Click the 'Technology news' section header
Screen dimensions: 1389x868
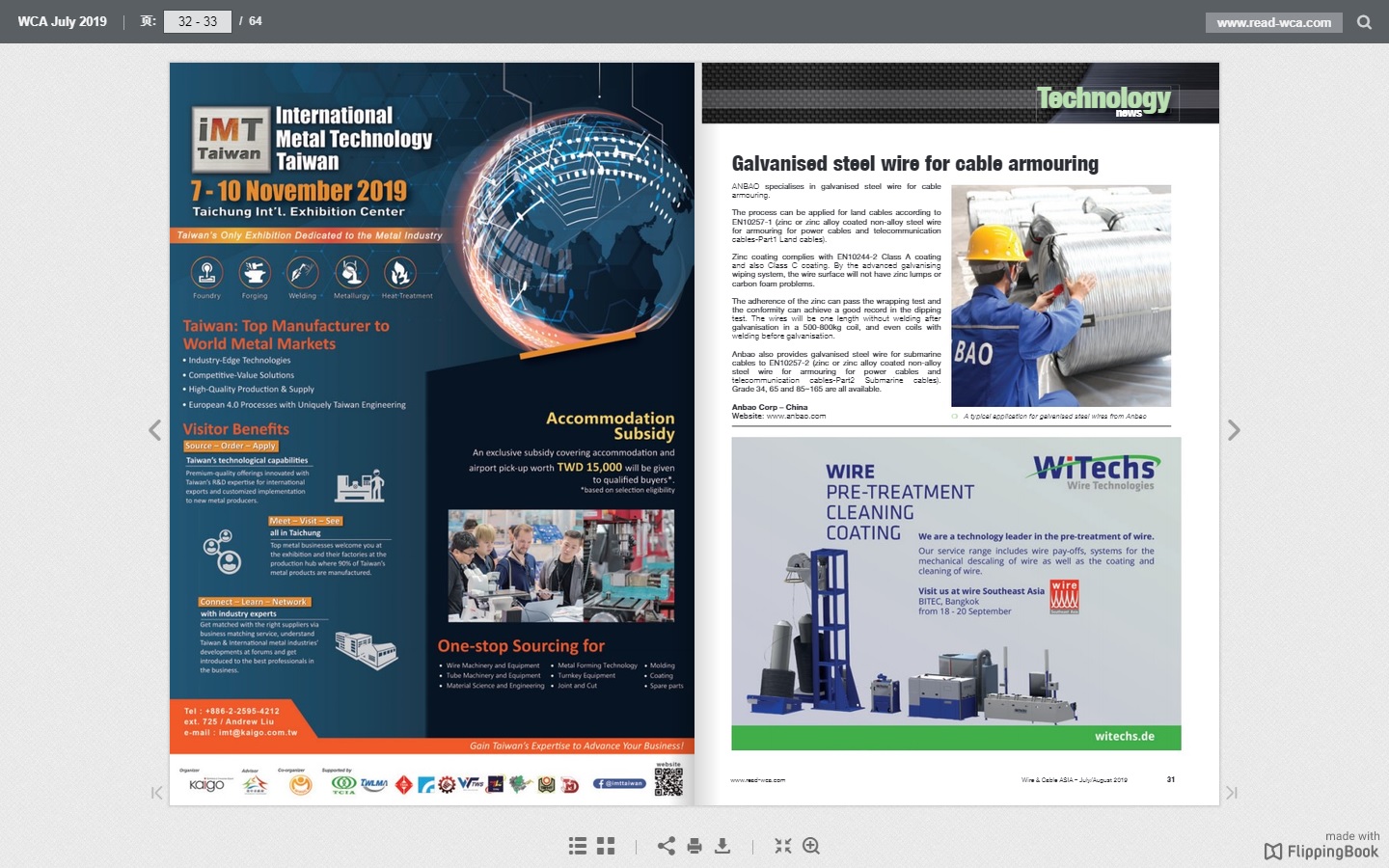(x=1103, y=101)
